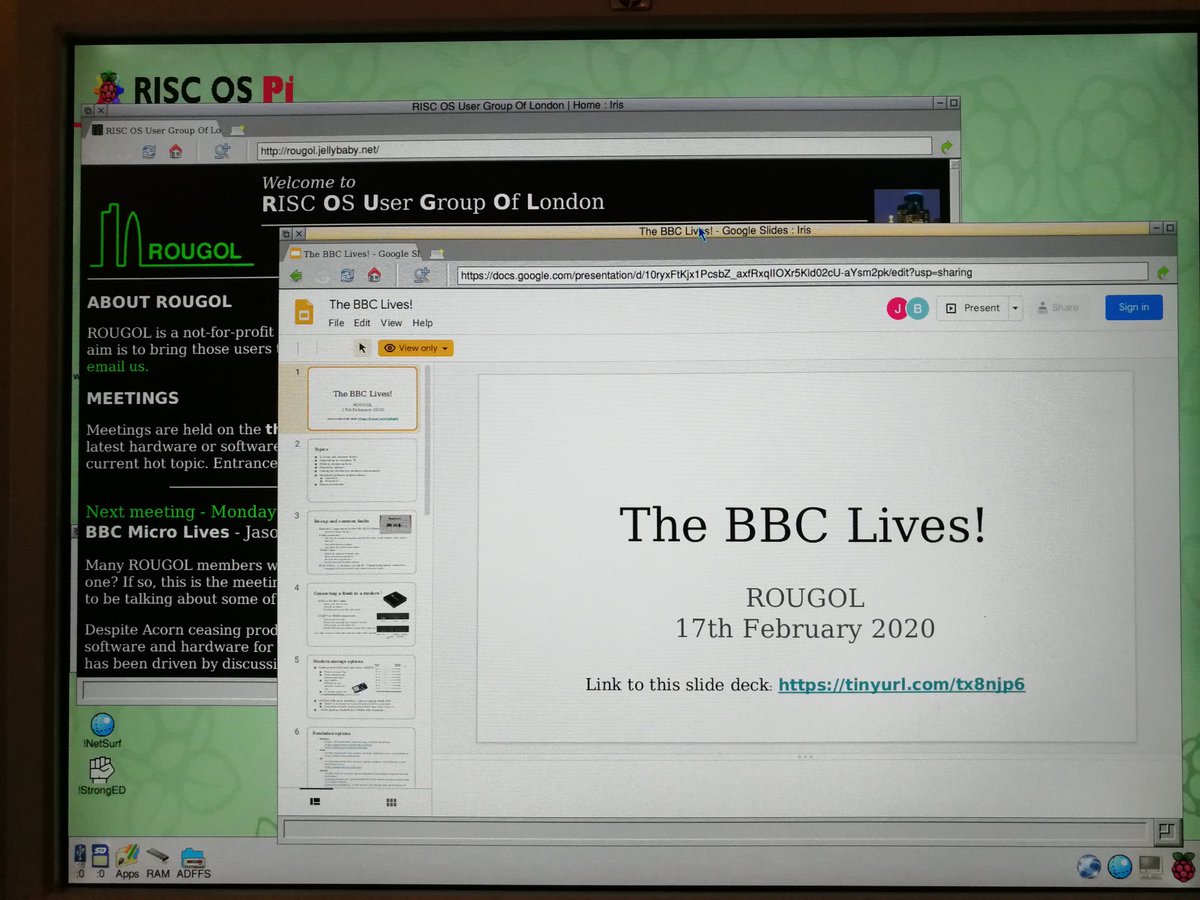Go to home page in Google Slides Iris window
Viewport: 1200px width, 900px height.
[x=374, y=275]
